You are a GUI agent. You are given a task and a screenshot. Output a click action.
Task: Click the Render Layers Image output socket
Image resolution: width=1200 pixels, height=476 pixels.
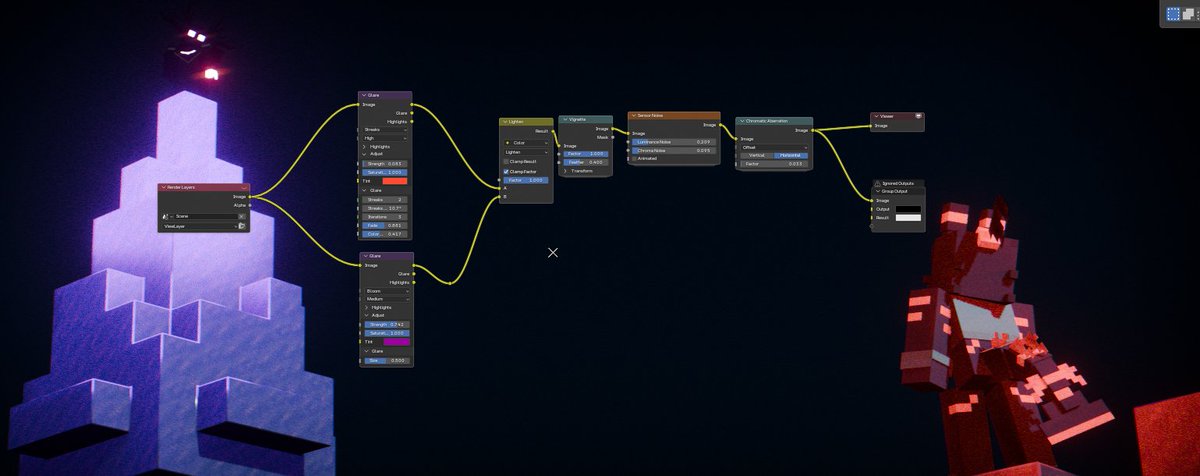click(249, 197)
